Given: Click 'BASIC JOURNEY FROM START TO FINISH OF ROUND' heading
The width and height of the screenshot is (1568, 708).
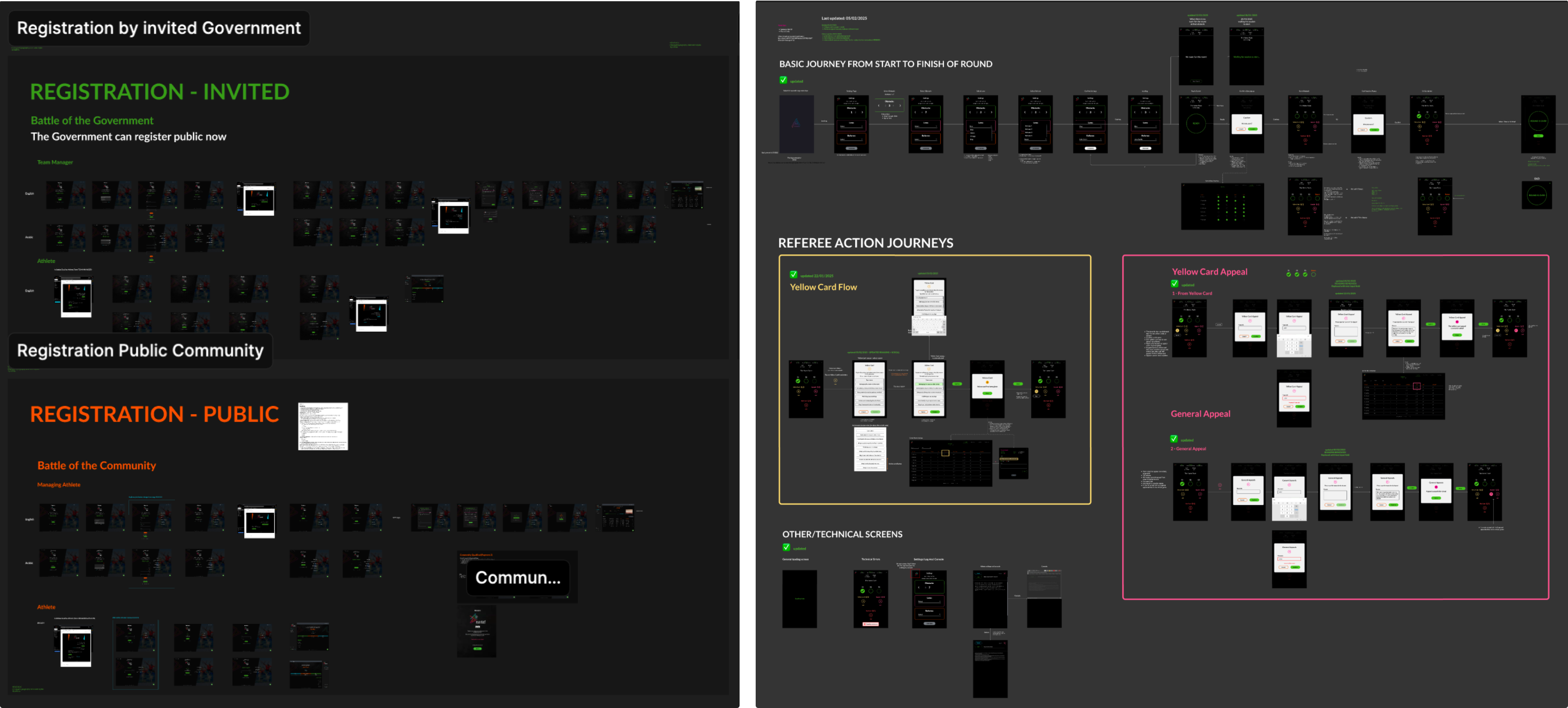Looking at the screenshot, I should tap(886, 64).
